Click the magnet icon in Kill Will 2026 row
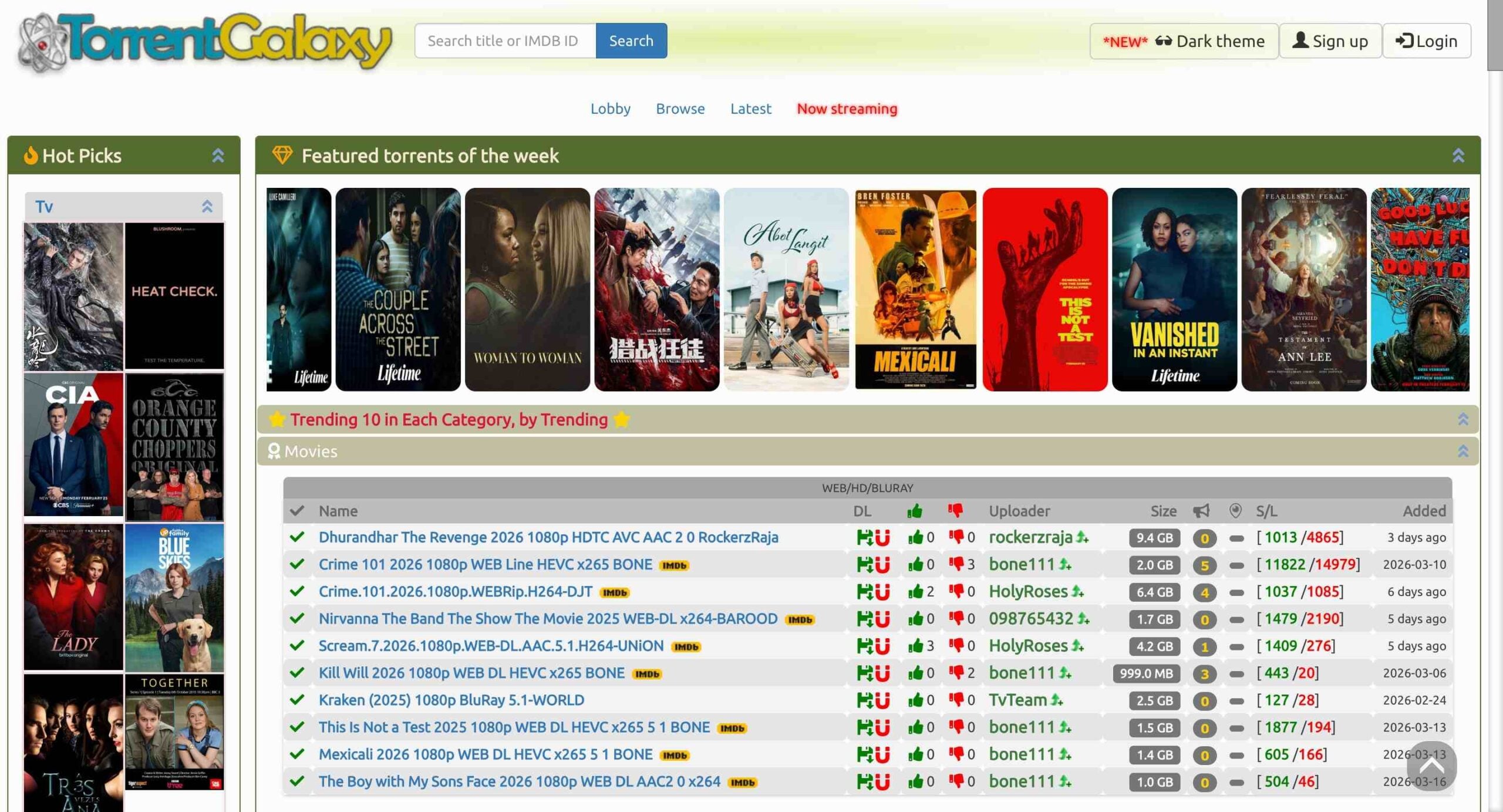This screenshot has width=1503, height=812. [x=882, y=673]
